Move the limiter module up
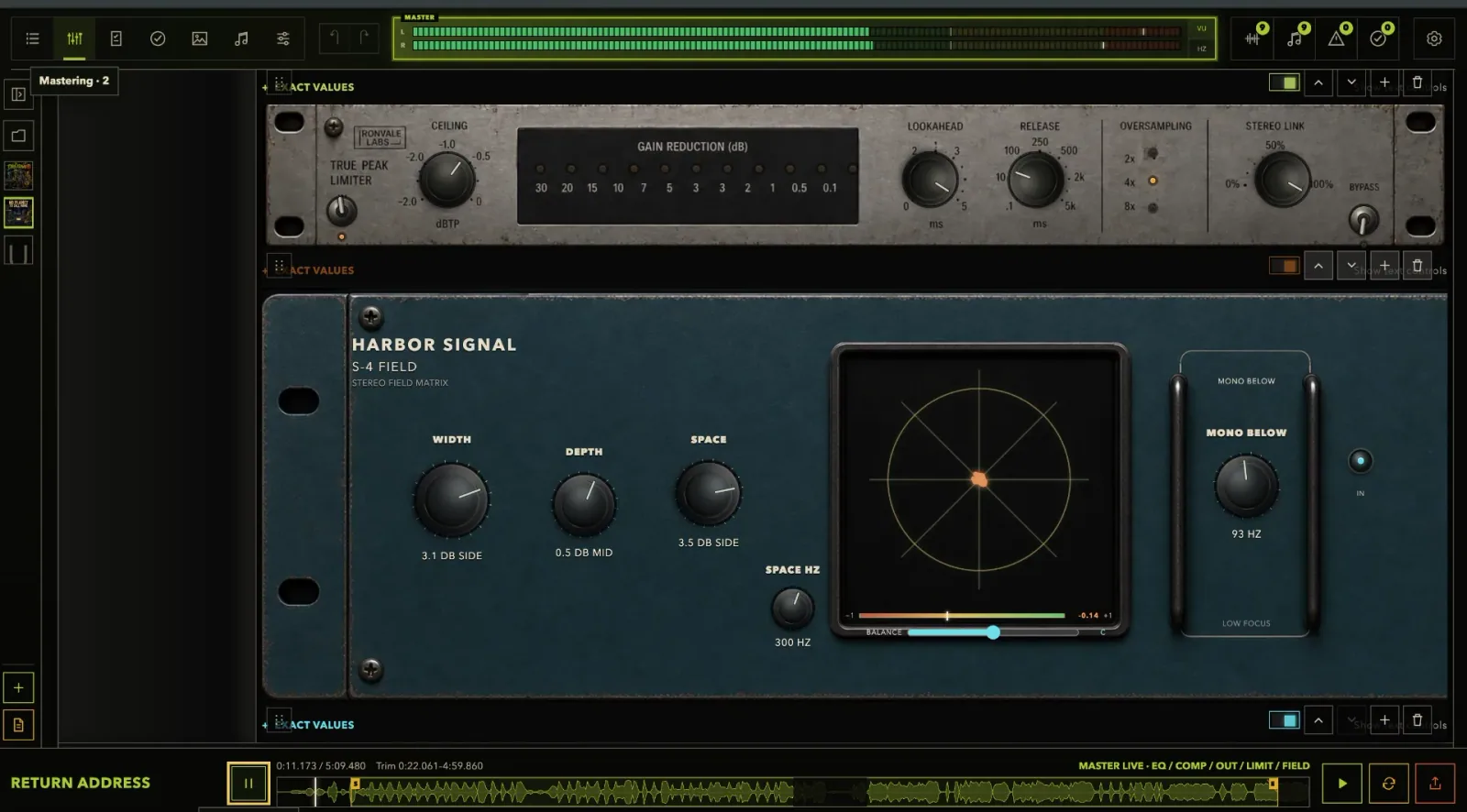Viewport: 1467px width, 812px height. point(1318,82)
